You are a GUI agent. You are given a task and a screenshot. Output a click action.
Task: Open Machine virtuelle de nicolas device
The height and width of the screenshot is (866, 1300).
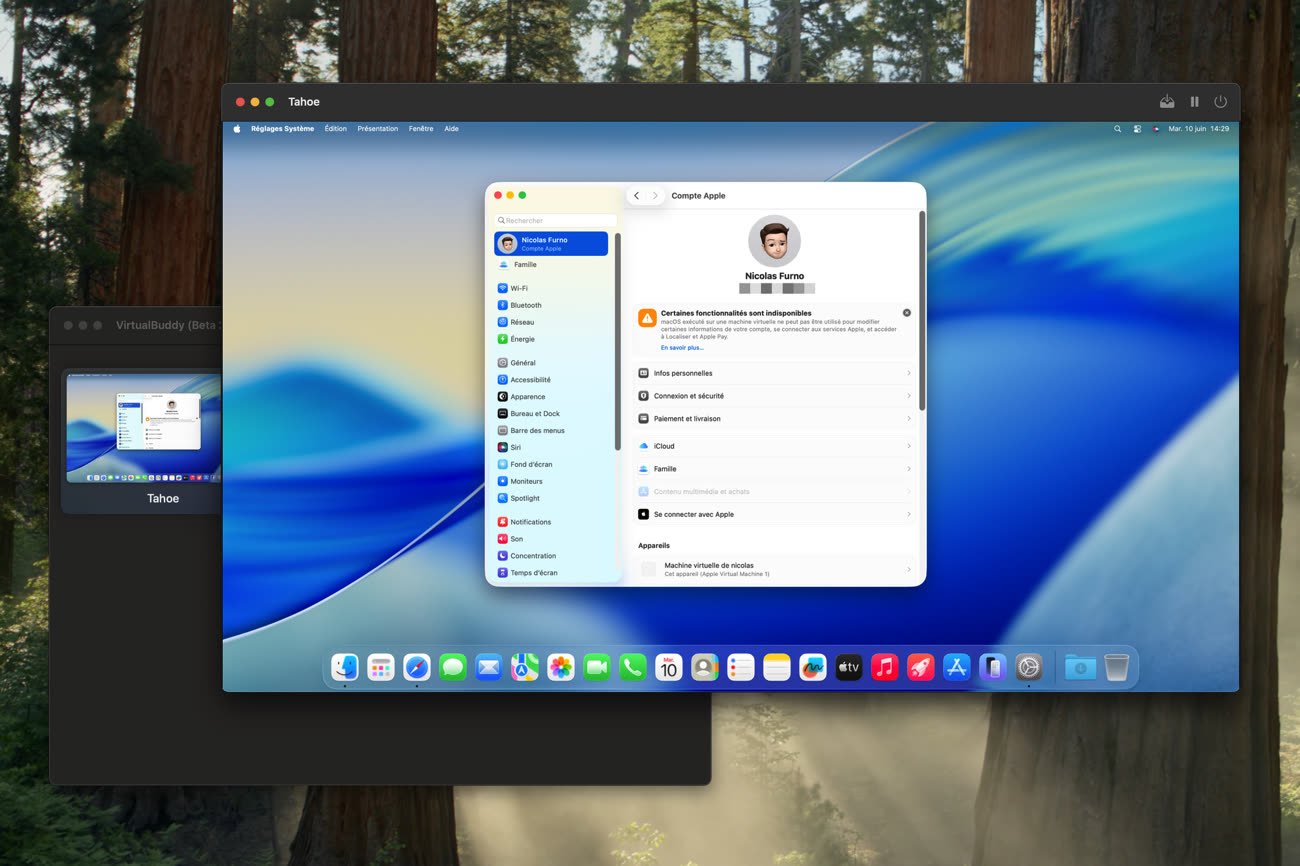[x=775, y=569]
